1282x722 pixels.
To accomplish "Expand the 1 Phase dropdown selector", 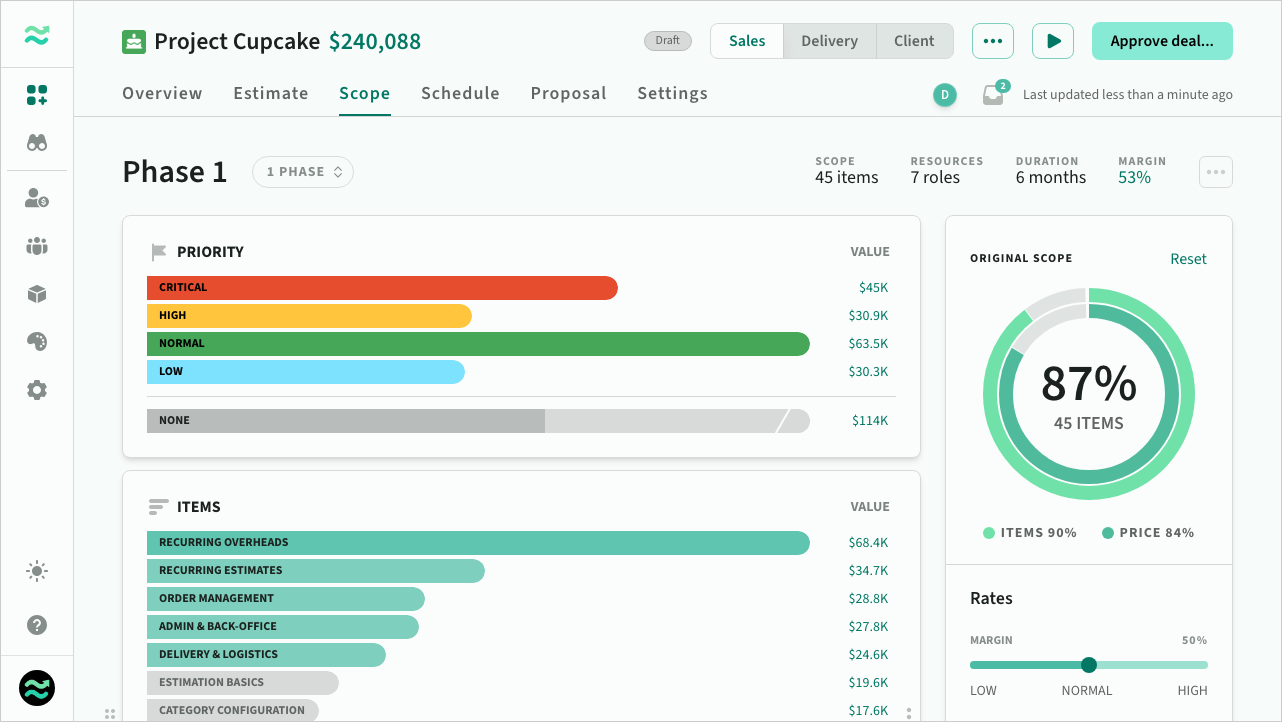I will (303, 172).
